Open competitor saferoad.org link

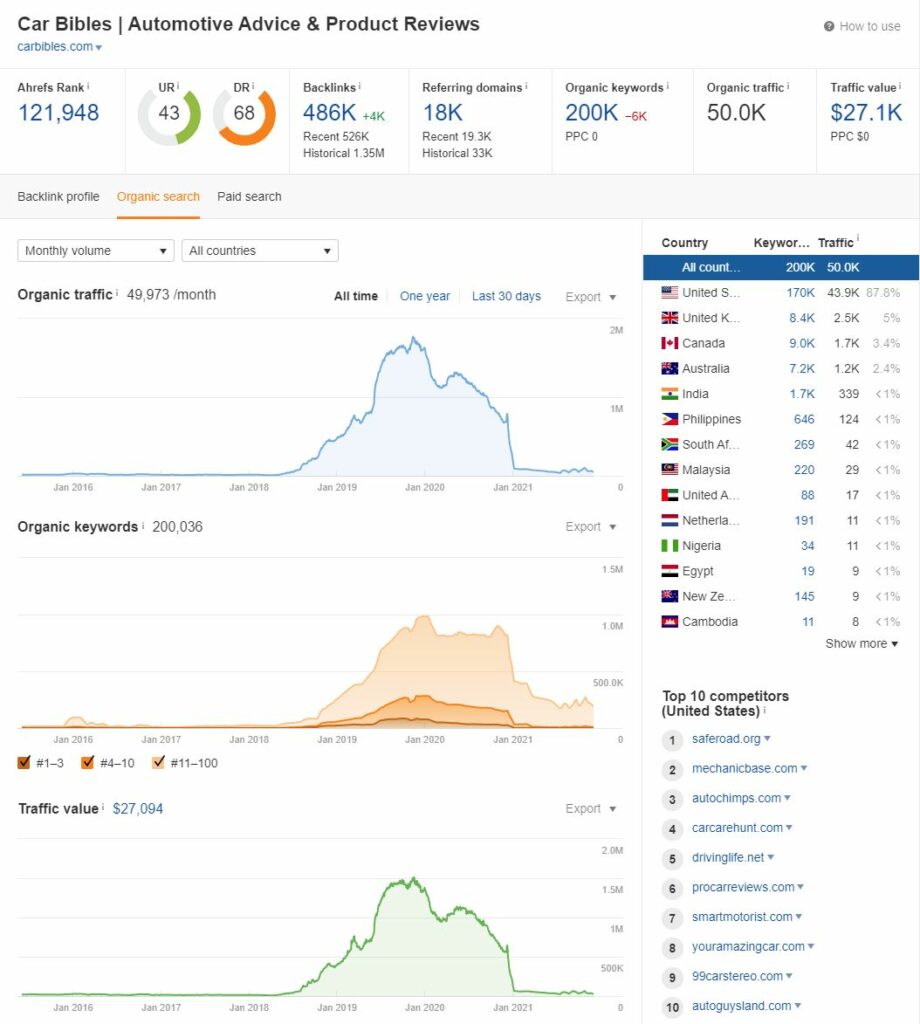tap(726, 739)
